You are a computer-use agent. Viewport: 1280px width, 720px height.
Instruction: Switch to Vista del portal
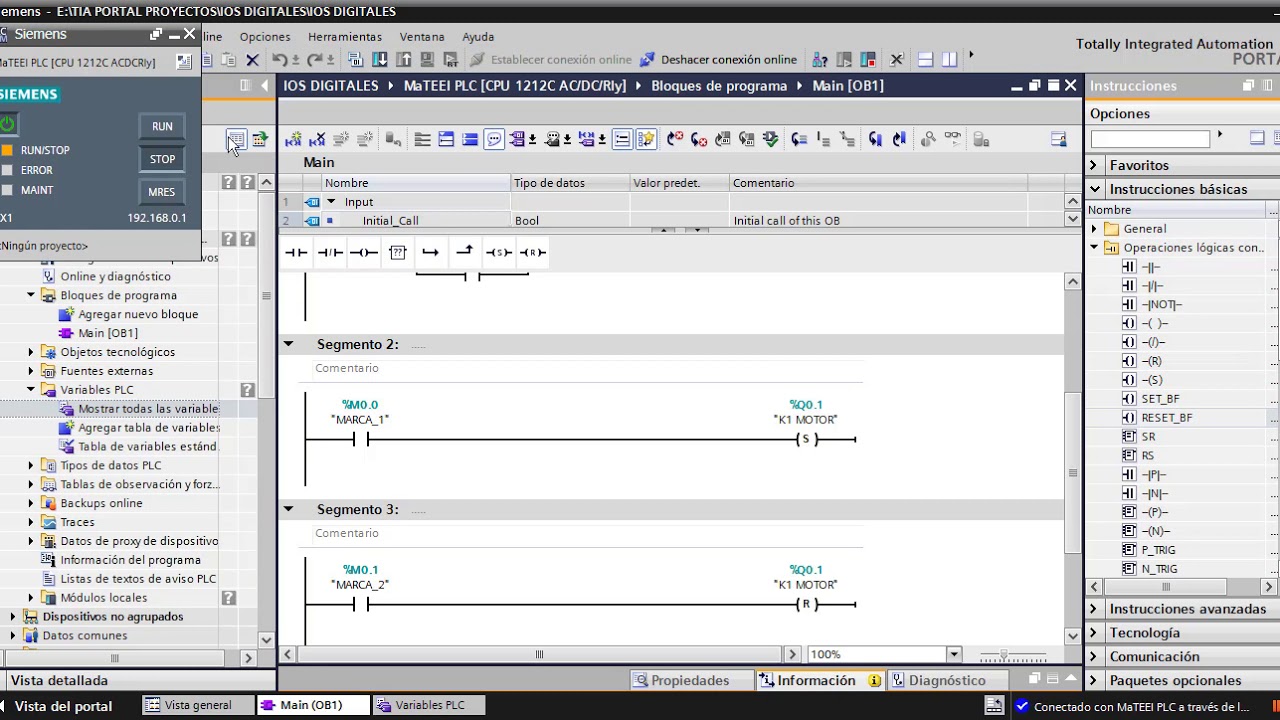tap(63, 706)
